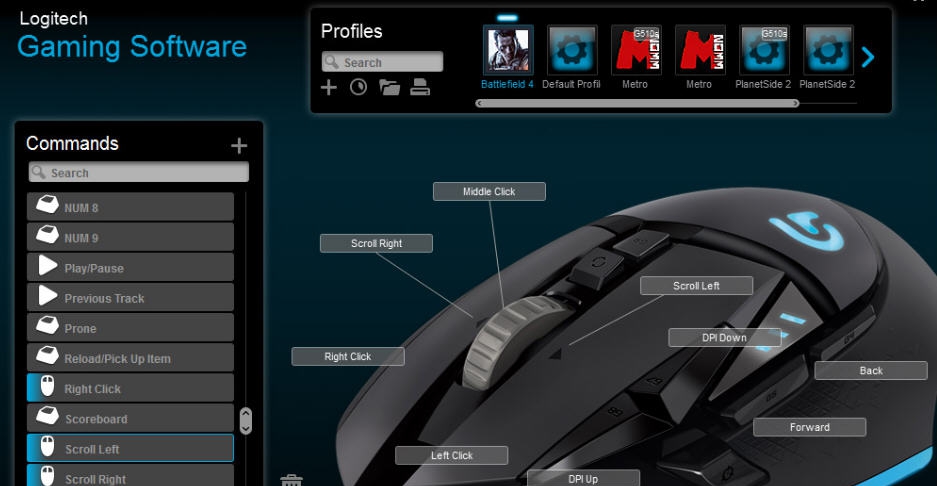Select the Scroll Left command in list

[x=130, y=448]
